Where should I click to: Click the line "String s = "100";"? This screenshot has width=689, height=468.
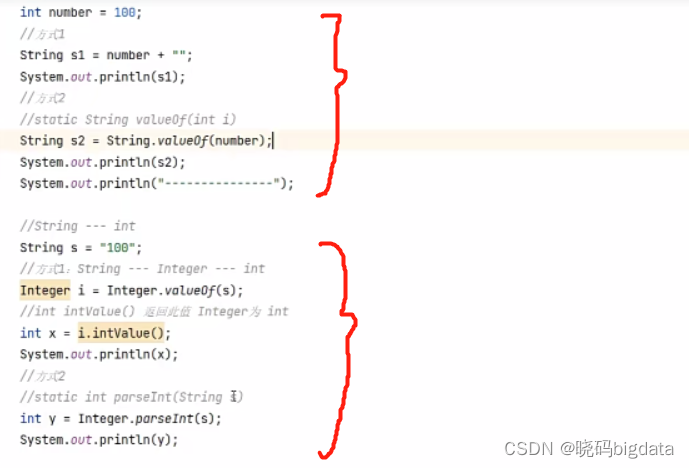[81, 247]
